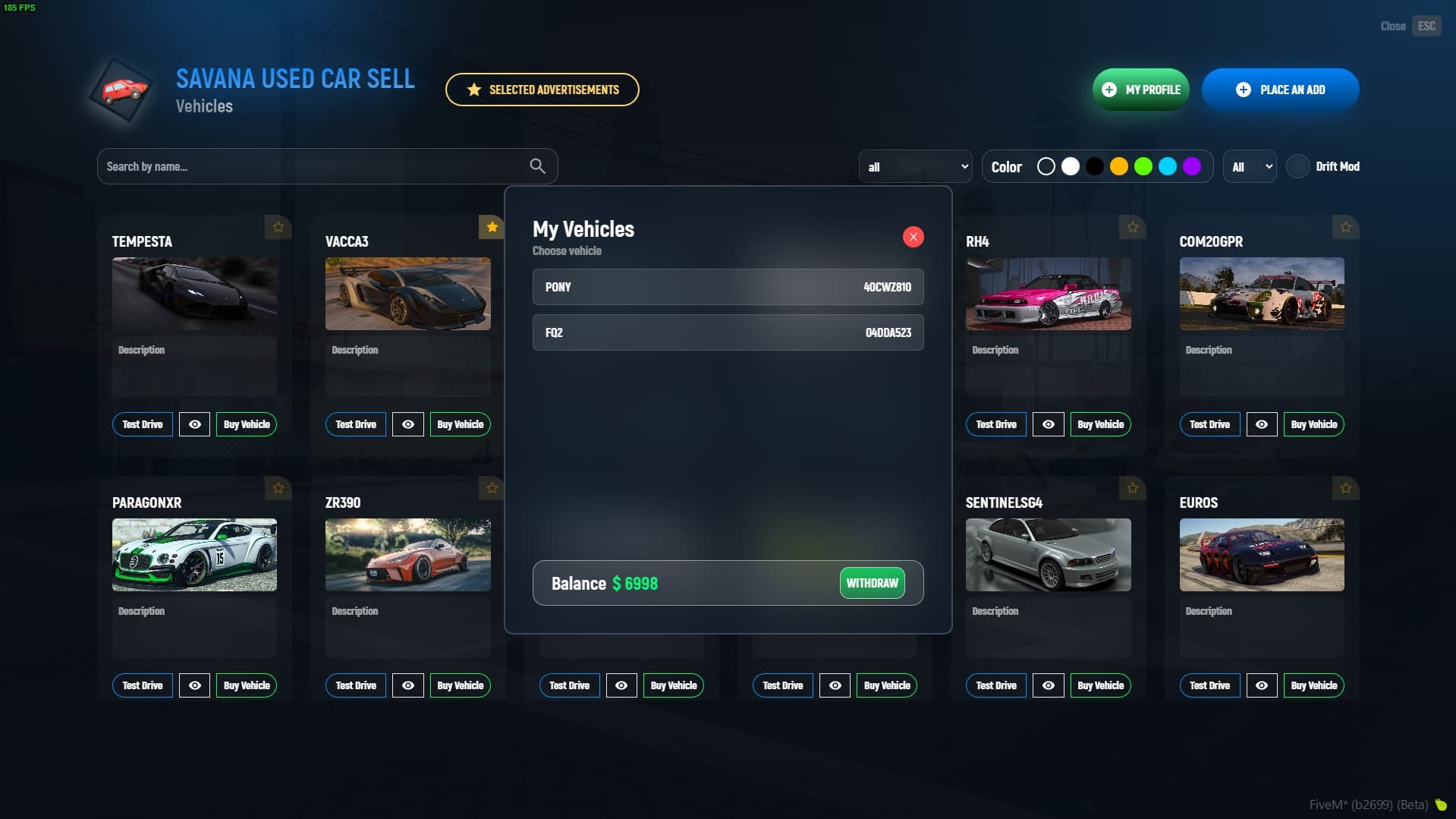Choose the FQ2 vehicle entry
Viewport: 1456px width, 819px height.
tap(728, 332)
